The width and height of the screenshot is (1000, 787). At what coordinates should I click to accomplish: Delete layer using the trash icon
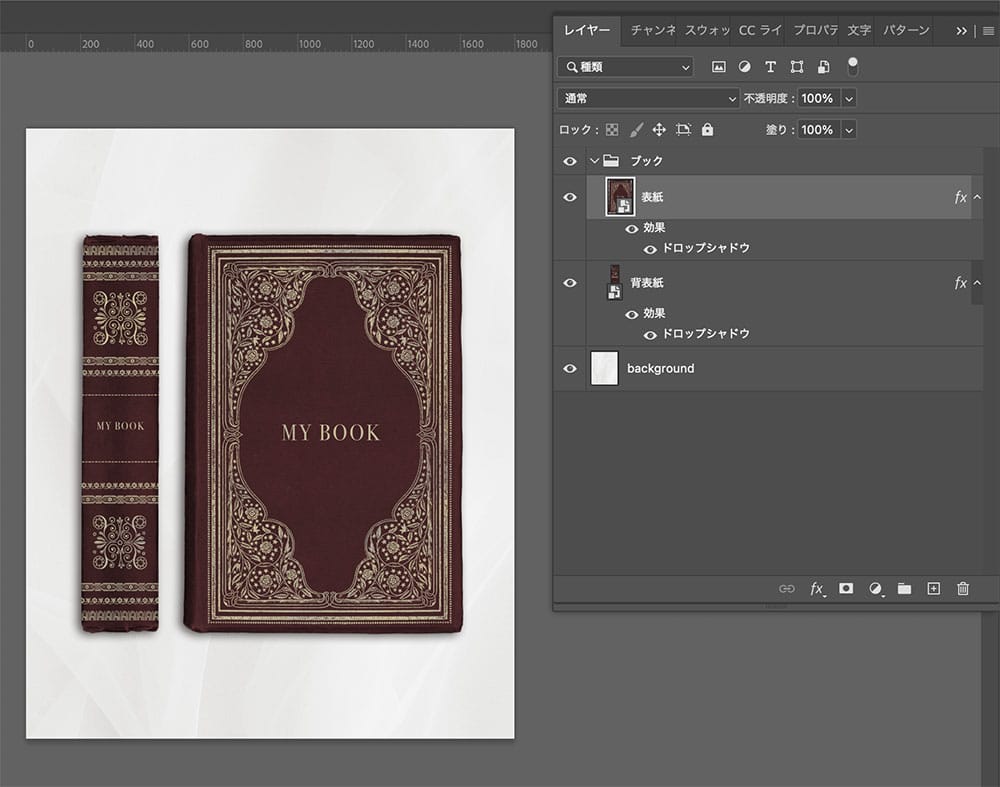963,589
